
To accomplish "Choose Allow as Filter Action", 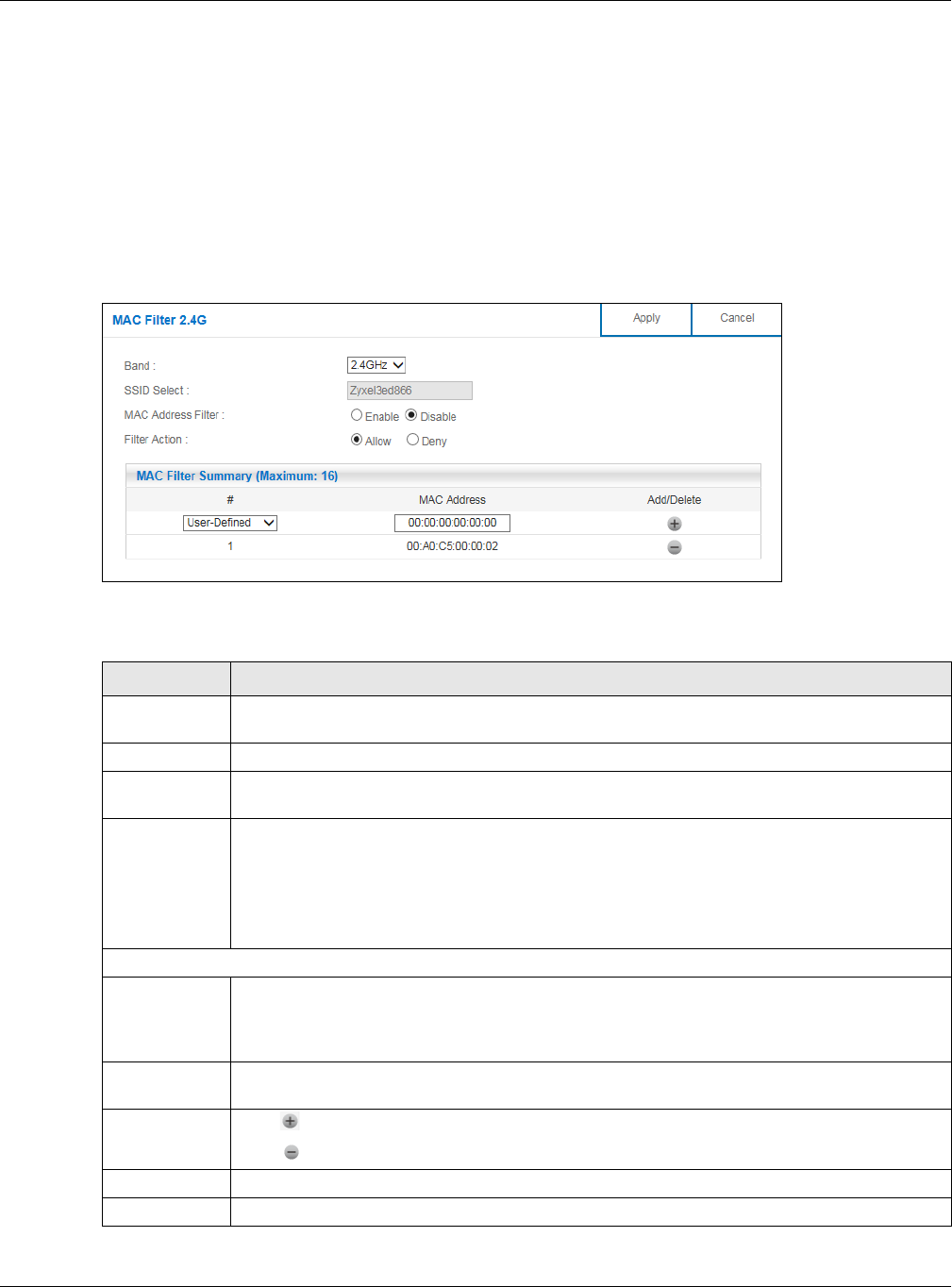I will [x=357, y=440].
